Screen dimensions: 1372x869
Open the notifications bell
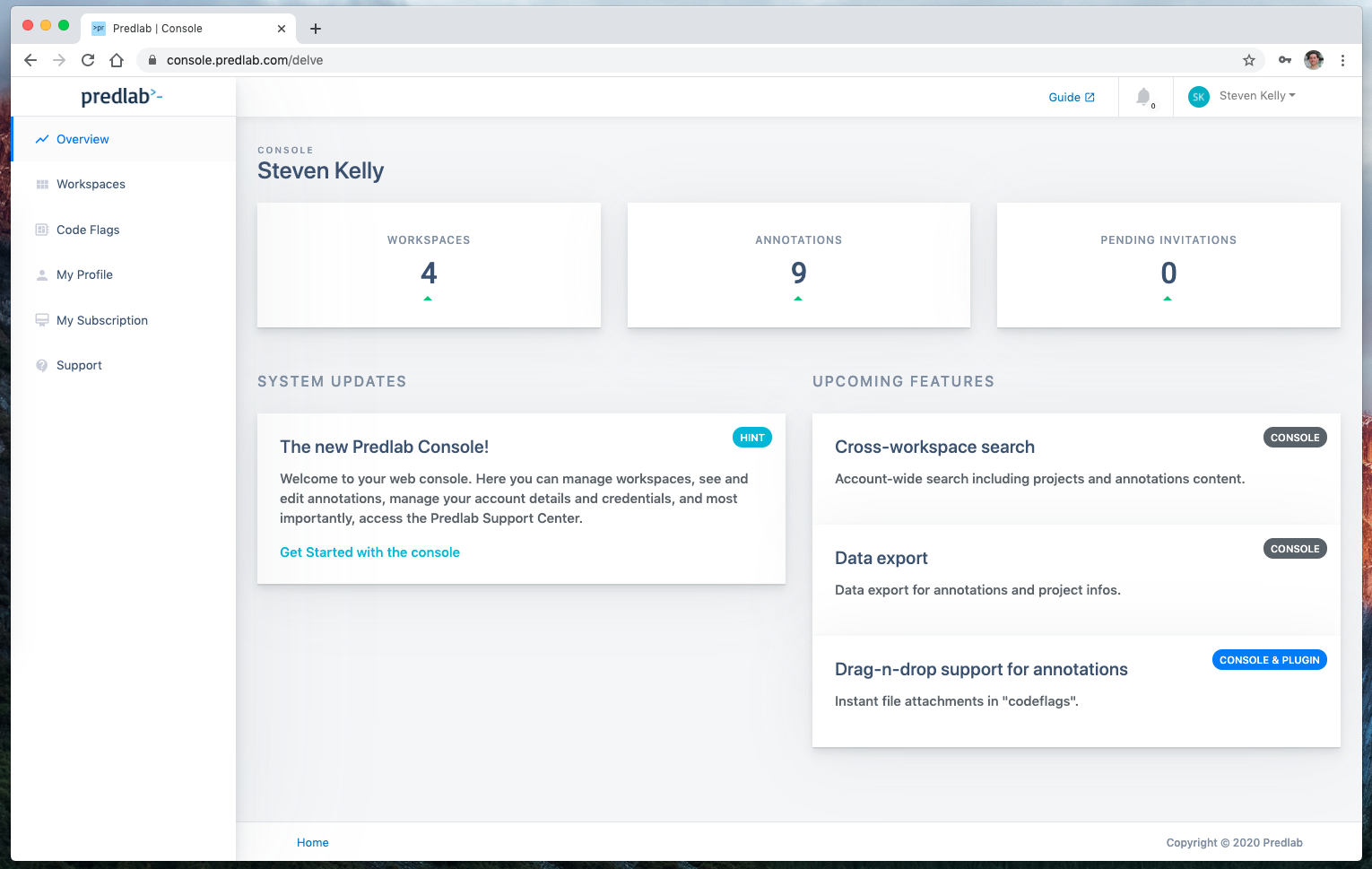click(1143, 97)
